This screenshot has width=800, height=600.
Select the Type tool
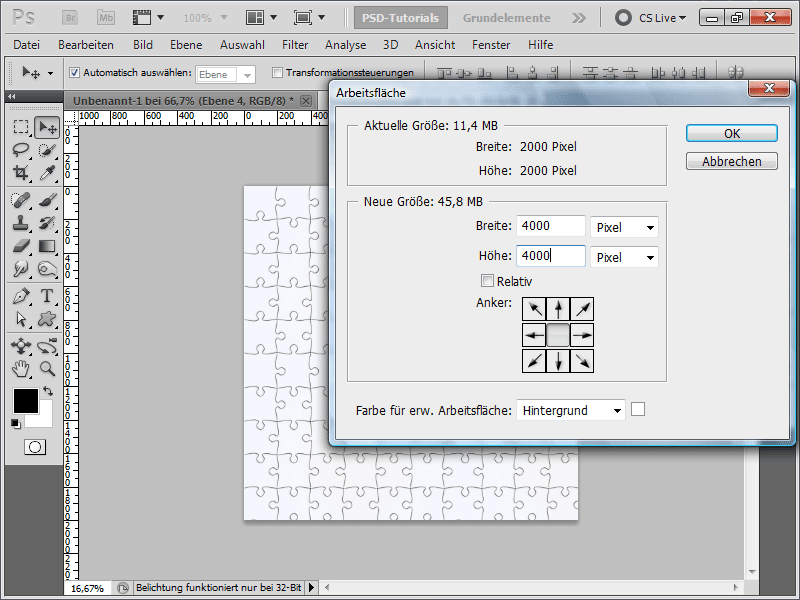click(47, 296)
